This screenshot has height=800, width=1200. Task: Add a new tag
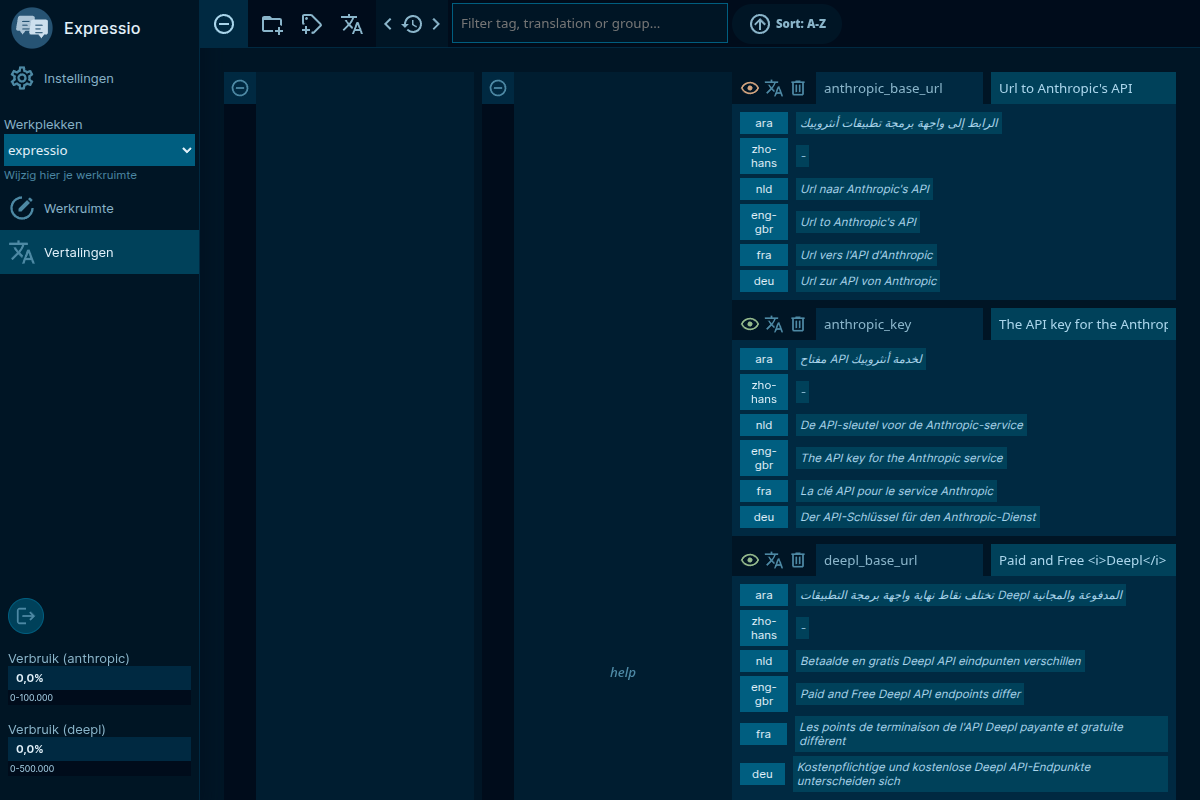312,24
